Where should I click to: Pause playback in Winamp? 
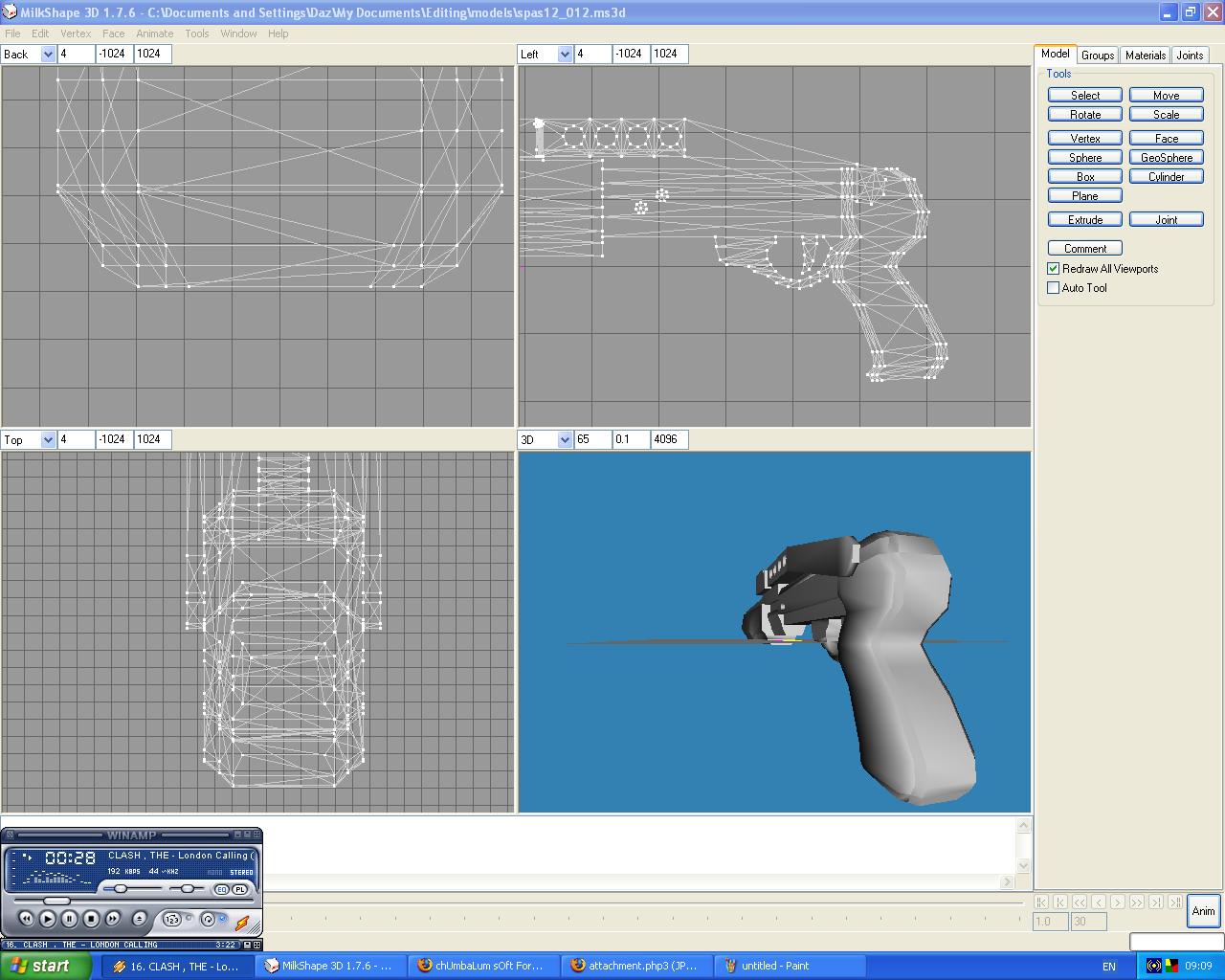(69, 919)
